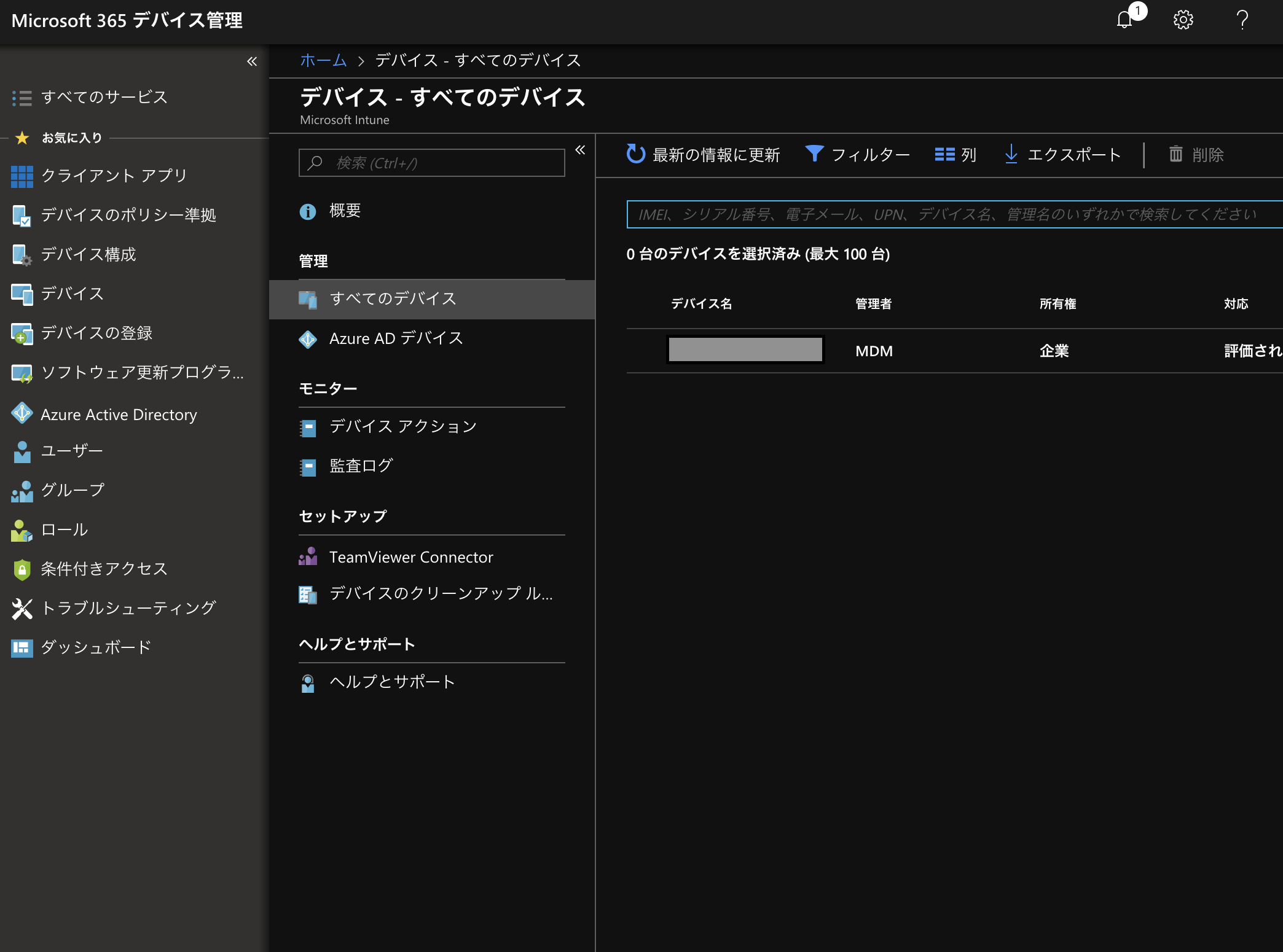This screenshot has width=1283, height=952.
Task: Click the クライアント アプリ grid icon
Action: coord(22,176)
